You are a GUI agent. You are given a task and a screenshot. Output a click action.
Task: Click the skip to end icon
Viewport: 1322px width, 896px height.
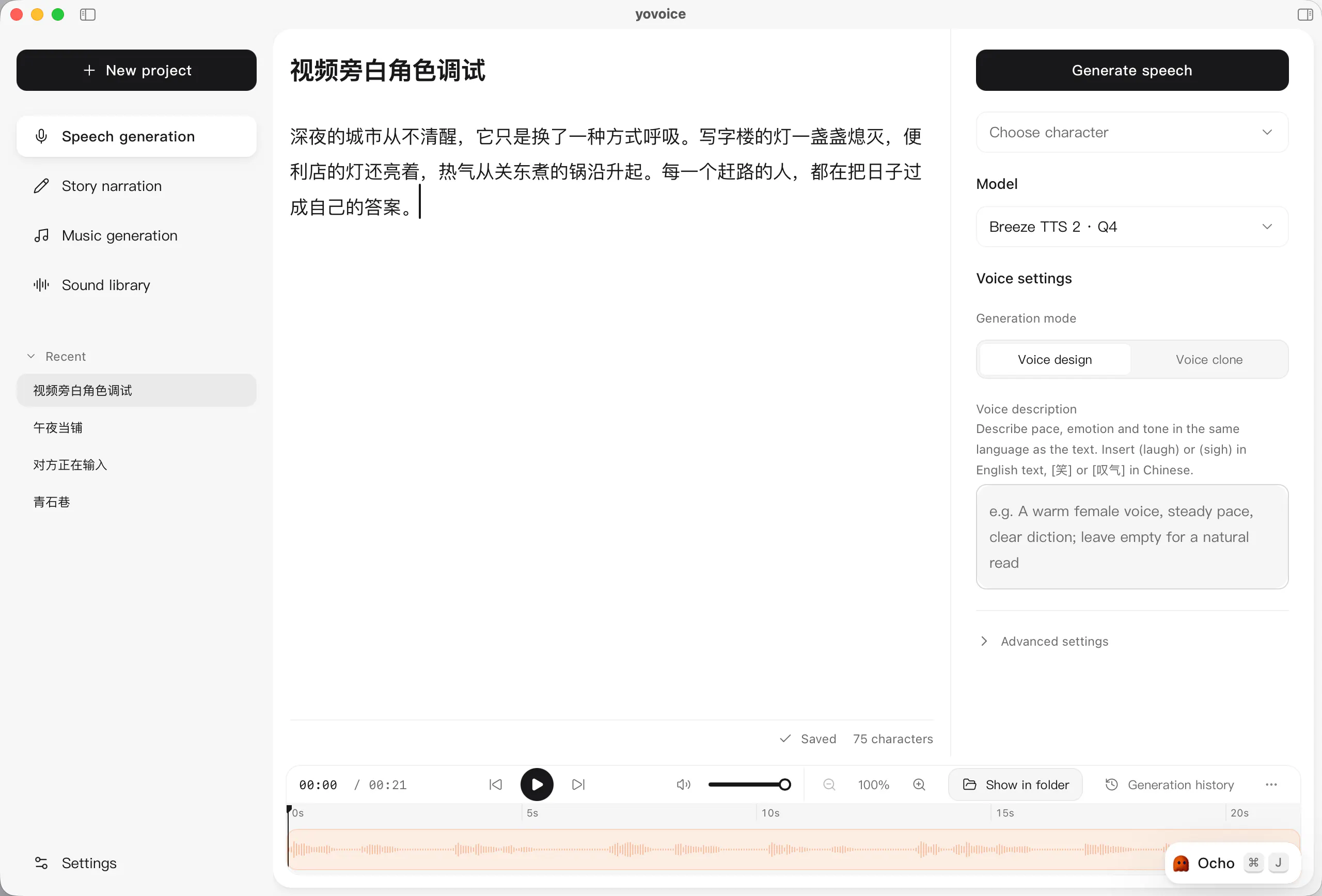point(578,785)
